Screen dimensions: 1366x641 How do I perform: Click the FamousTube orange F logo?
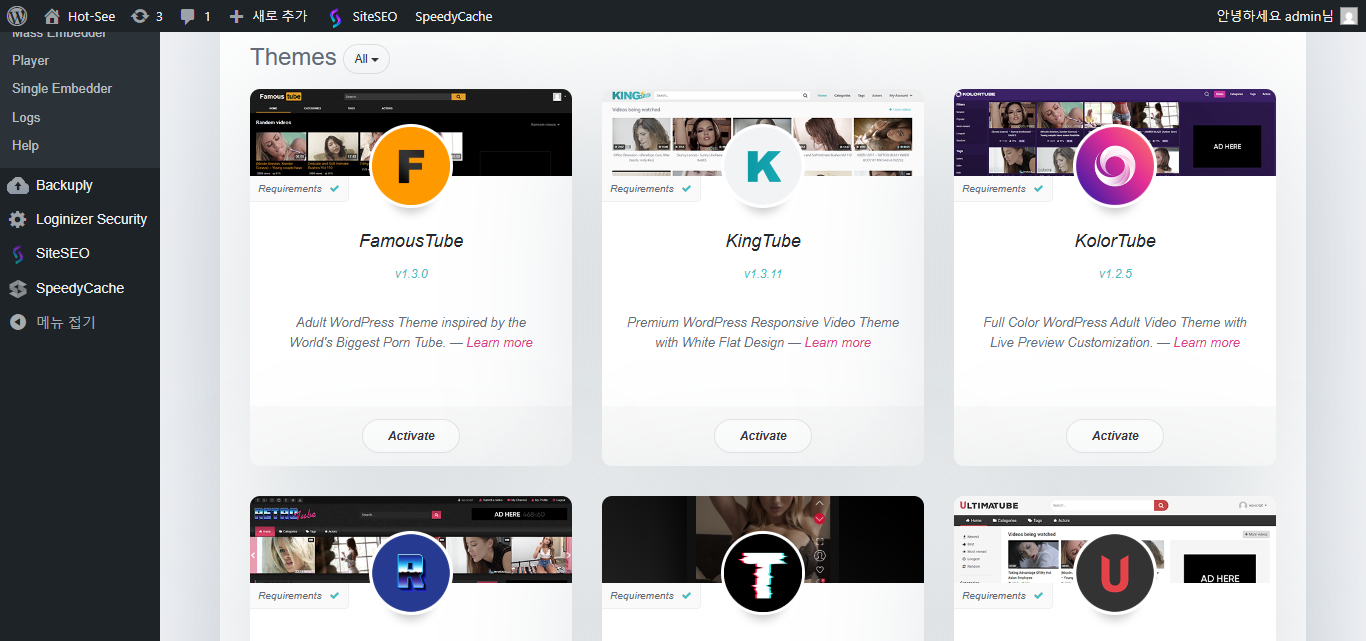point(411,166)
